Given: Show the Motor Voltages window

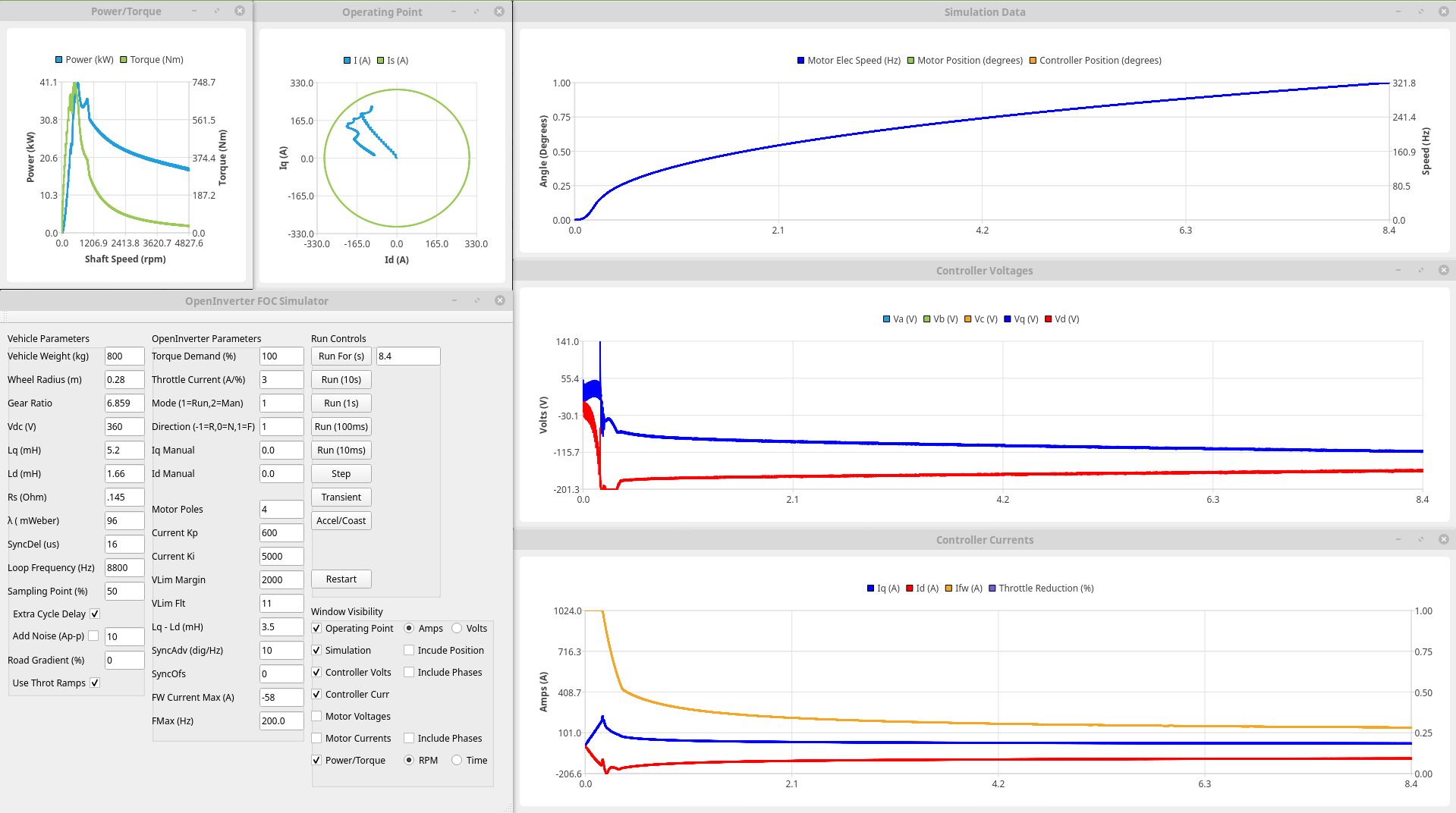Looking at the screenshot, I should coord(316,717).
